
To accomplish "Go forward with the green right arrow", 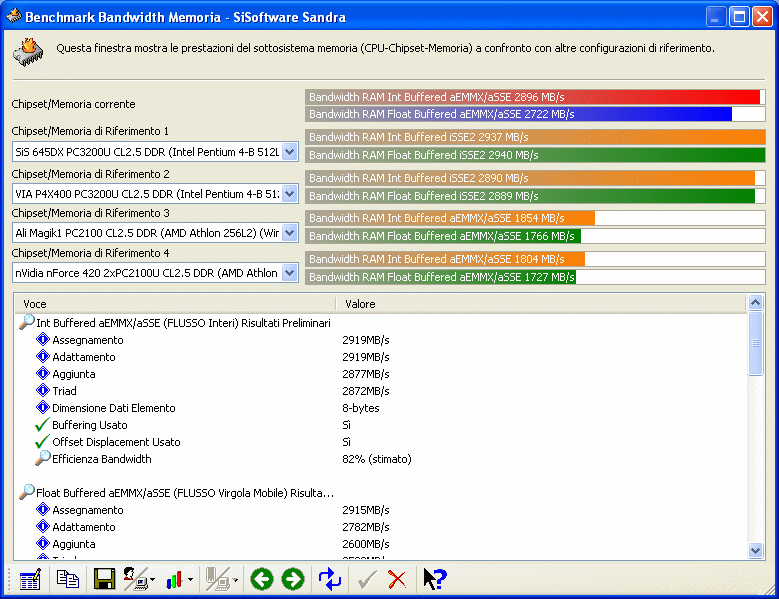I will pyautogui.click(x=293, y=579).
